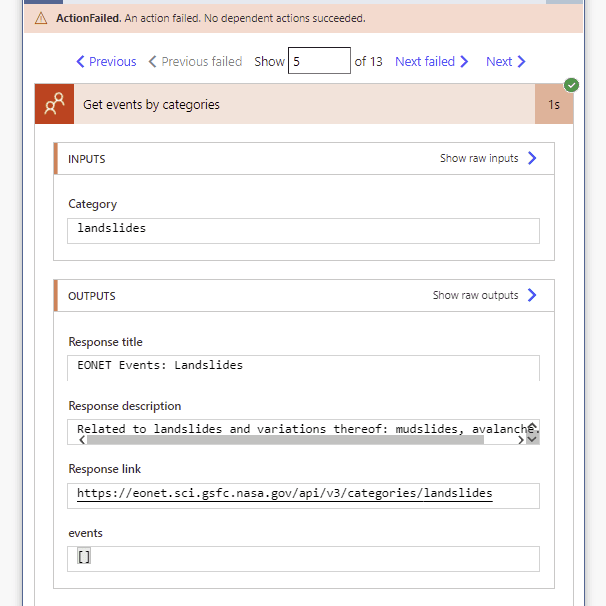Click the green success checkmark badge

(x=571, y=85)
